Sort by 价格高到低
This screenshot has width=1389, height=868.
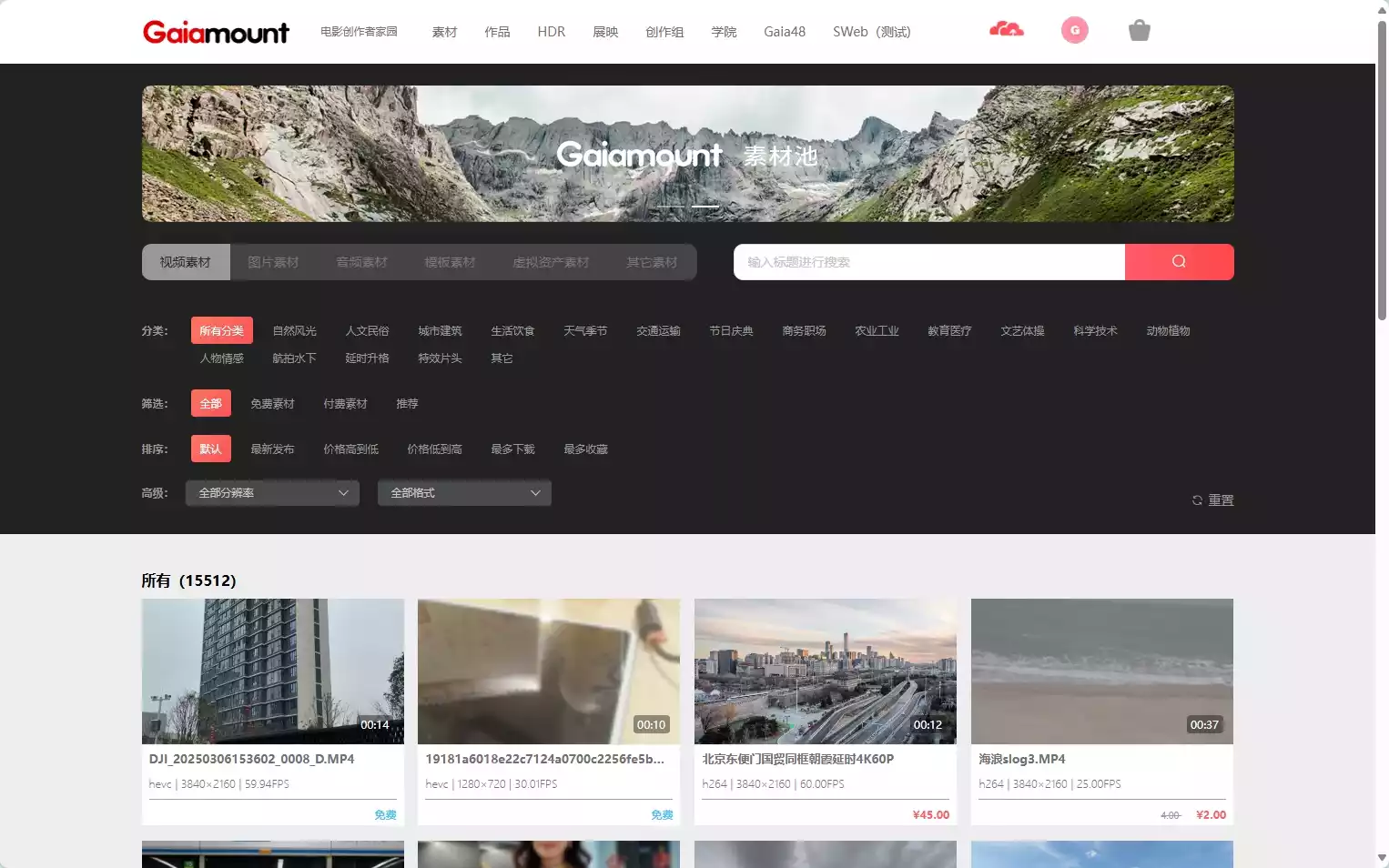pyautogui.click(x=351, y=449)
